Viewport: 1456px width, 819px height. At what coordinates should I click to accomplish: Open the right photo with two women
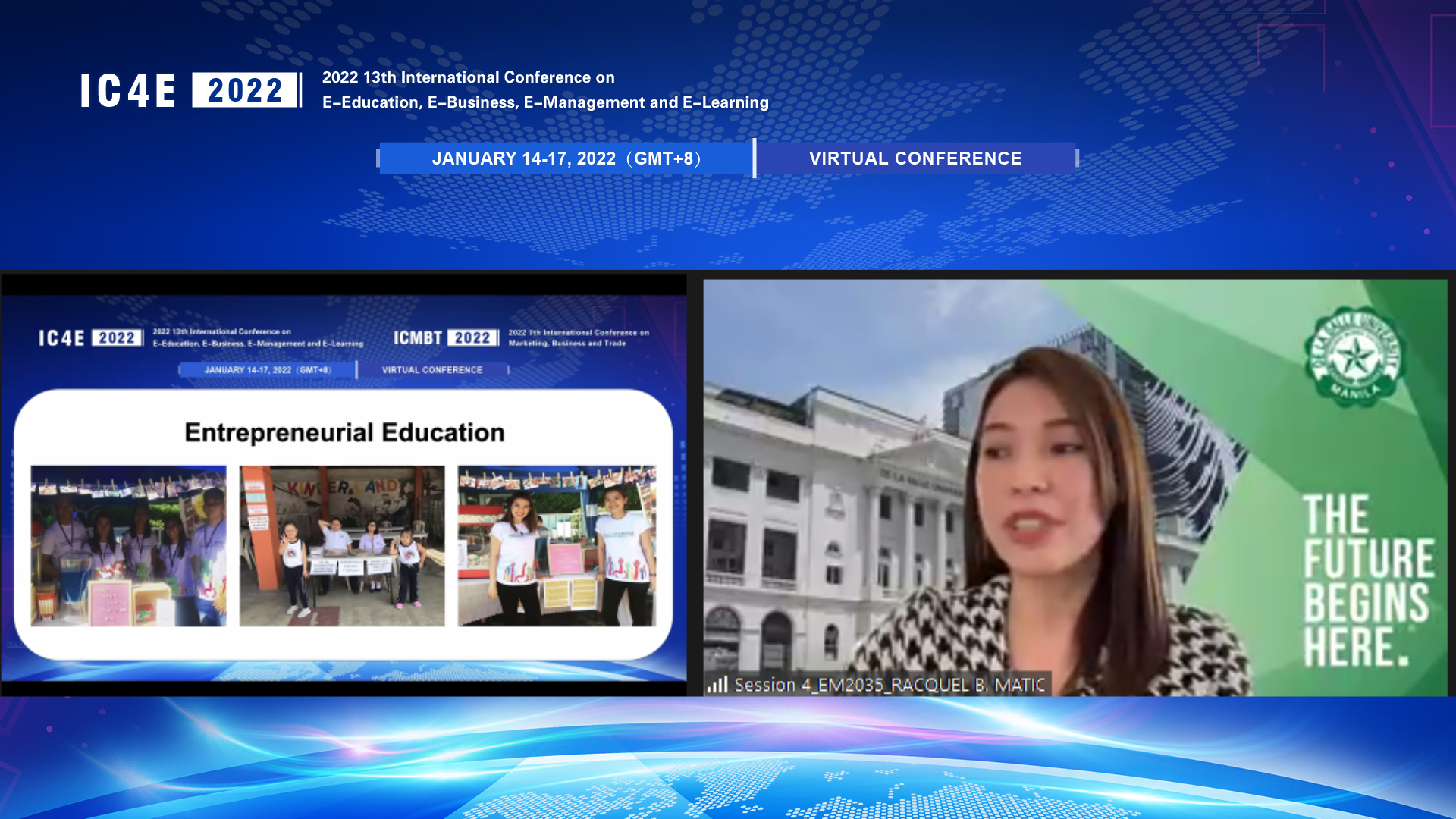557,546
